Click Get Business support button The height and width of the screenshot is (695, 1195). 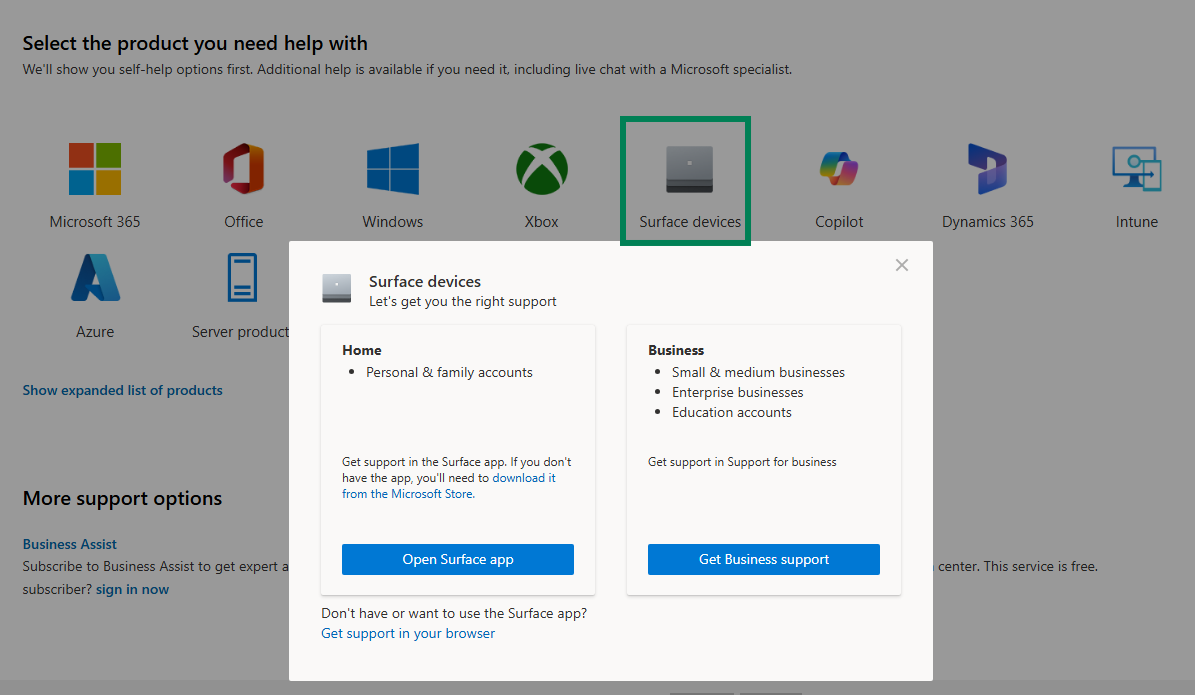tap(764, 559)
